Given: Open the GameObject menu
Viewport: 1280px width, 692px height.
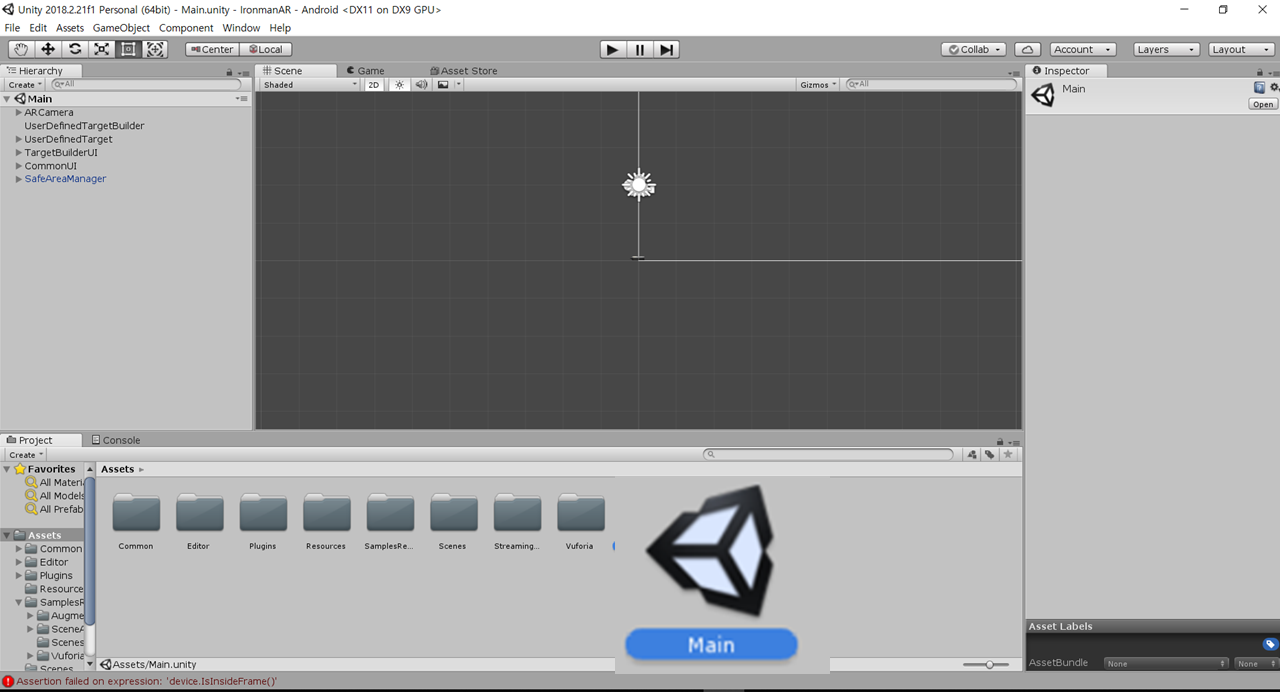Looking at the screenshot, I should click(121, 28).
